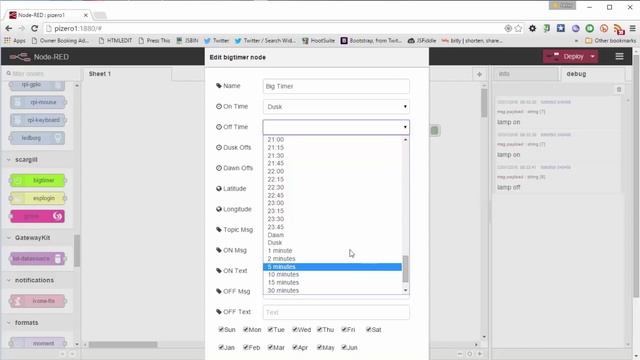Image resolution: width=640 pixels, height=360 pixels.
Task: Click the Name input field
Action: click(x=336, y=86)
